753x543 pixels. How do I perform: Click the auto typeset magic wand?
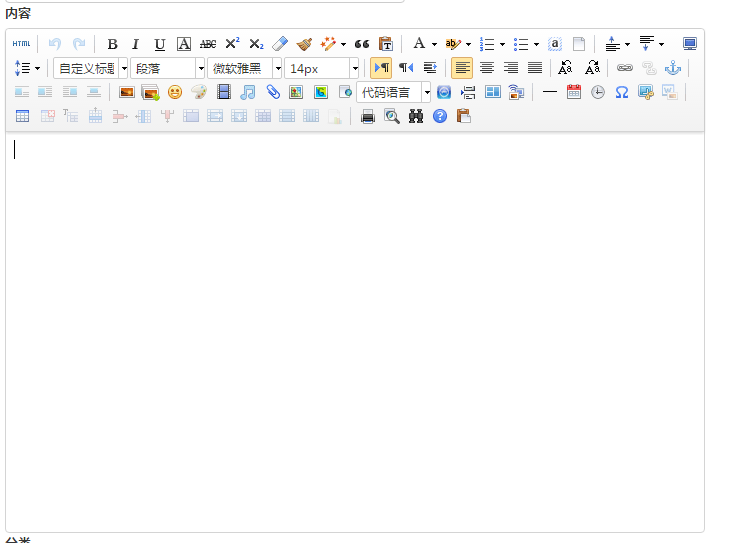tap(328, 44)
